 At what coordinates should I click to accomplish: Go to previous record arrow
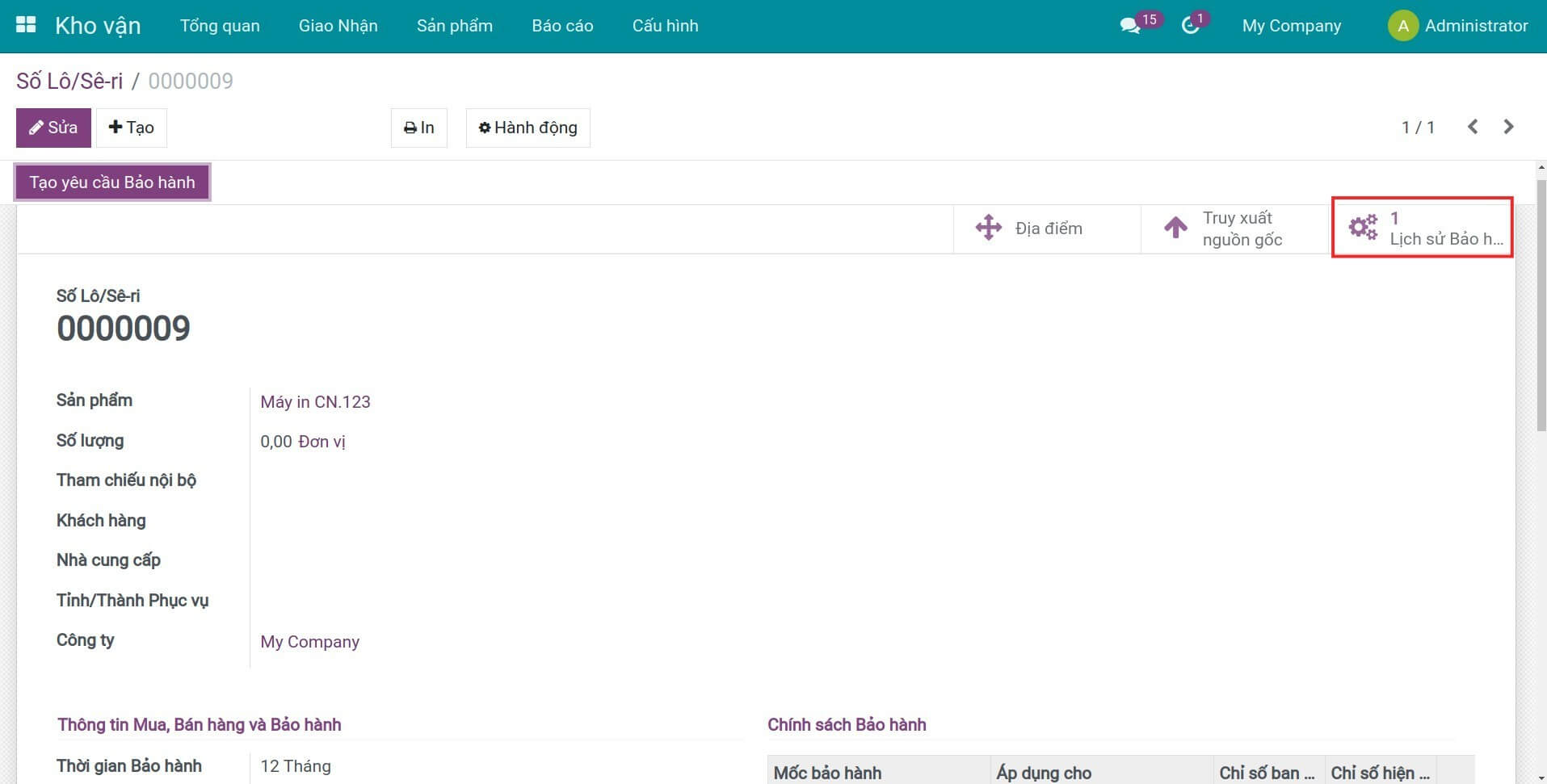click(1473, 127)
